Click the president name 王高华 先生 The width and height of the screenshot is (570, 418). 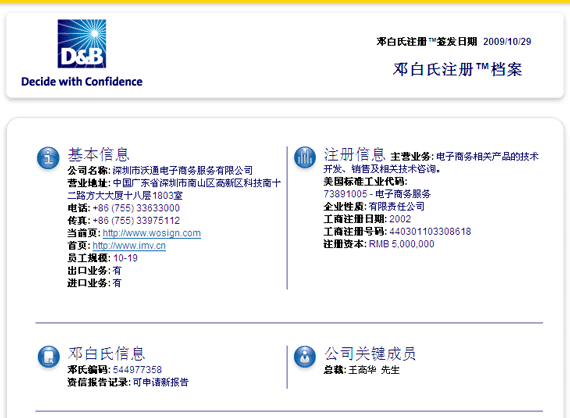pyautogui.click(x=374, y=370)
